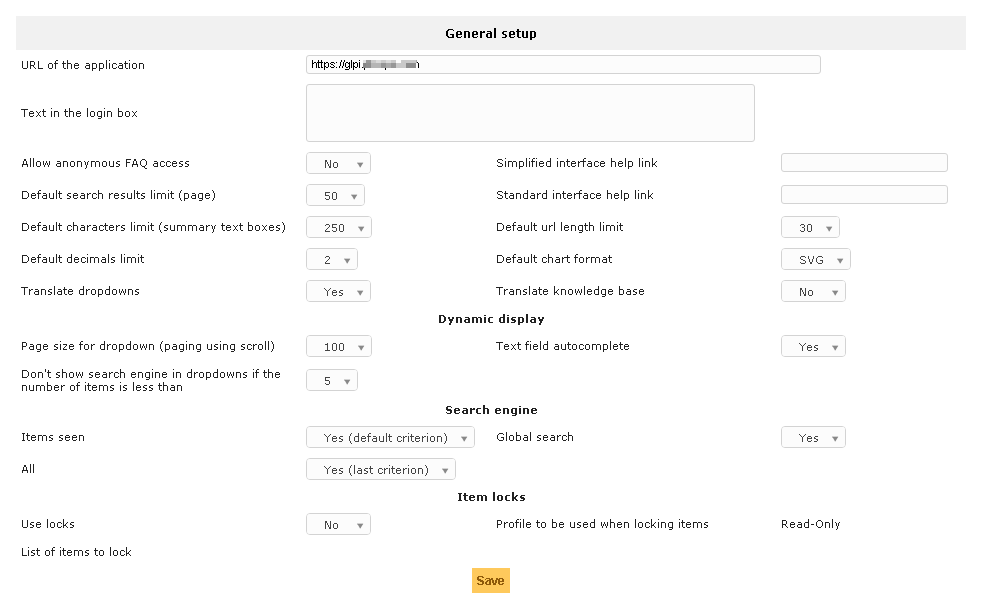Expand the search engine items threshold dropdown

tap(331, 380)
